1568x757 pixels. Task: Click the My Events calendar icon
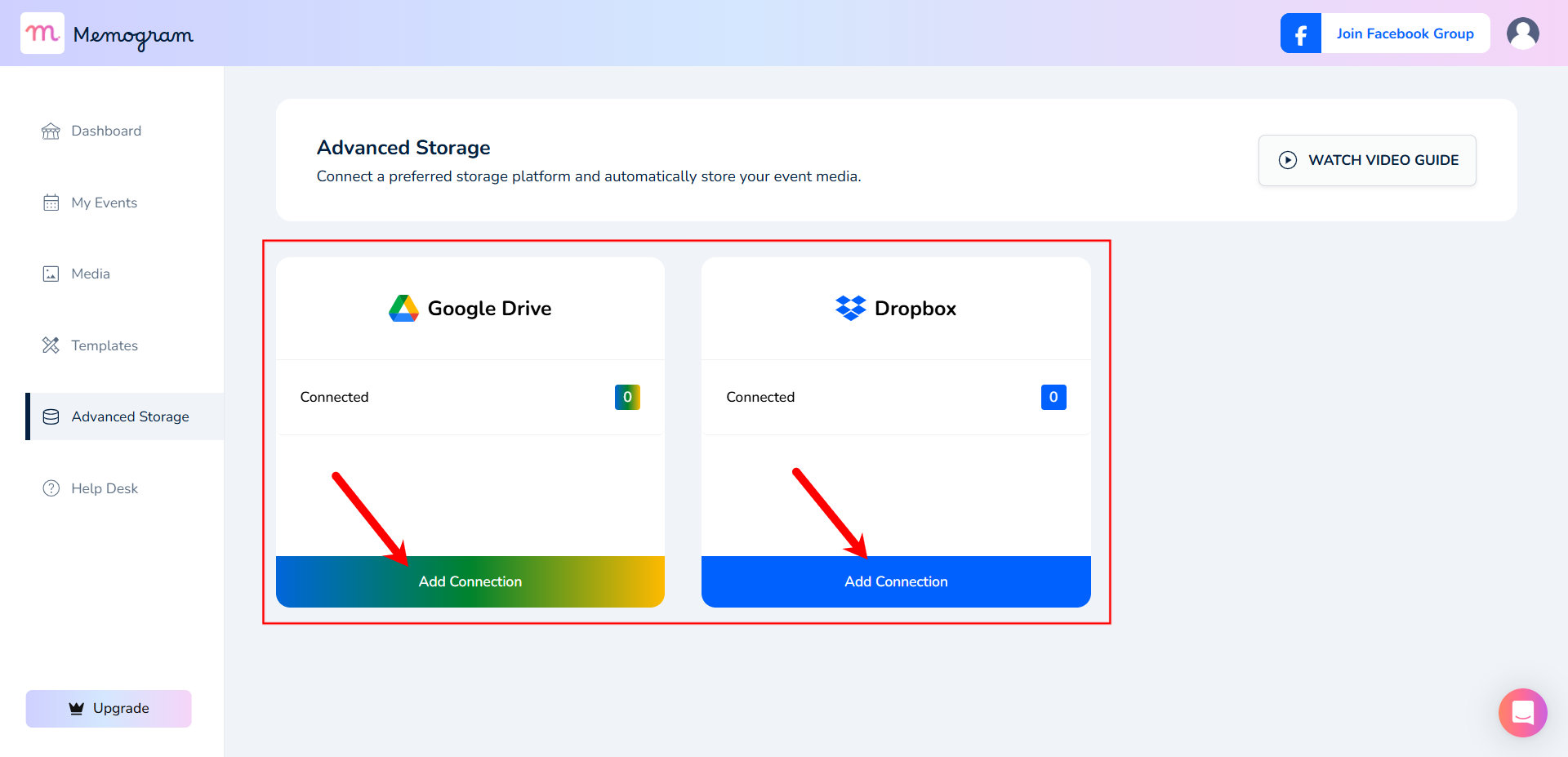point(51,203)
